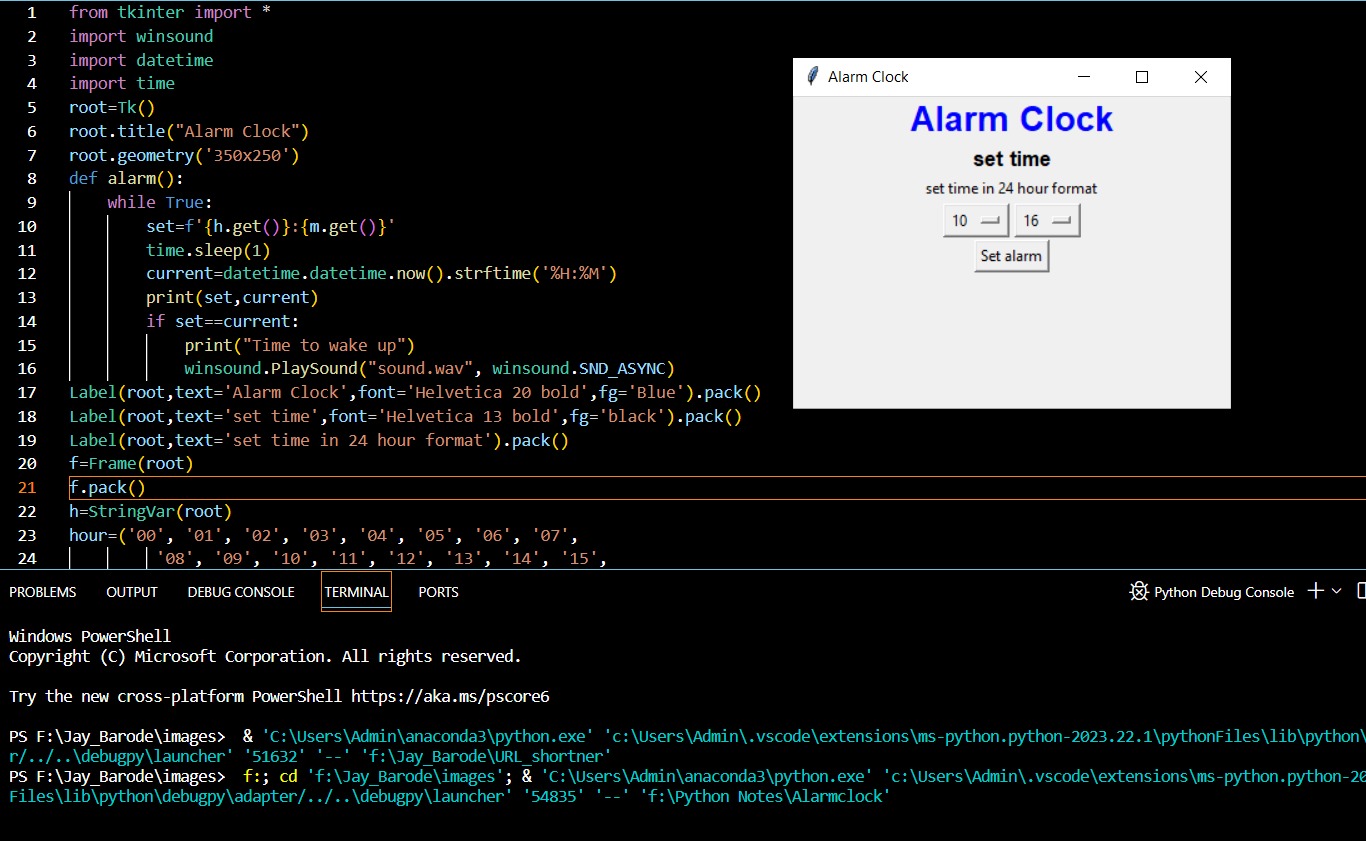Click the winsound.PlaySound code line
This screenshot has height=841, width=1366.
pyautogui.click(x=430, y=369)
